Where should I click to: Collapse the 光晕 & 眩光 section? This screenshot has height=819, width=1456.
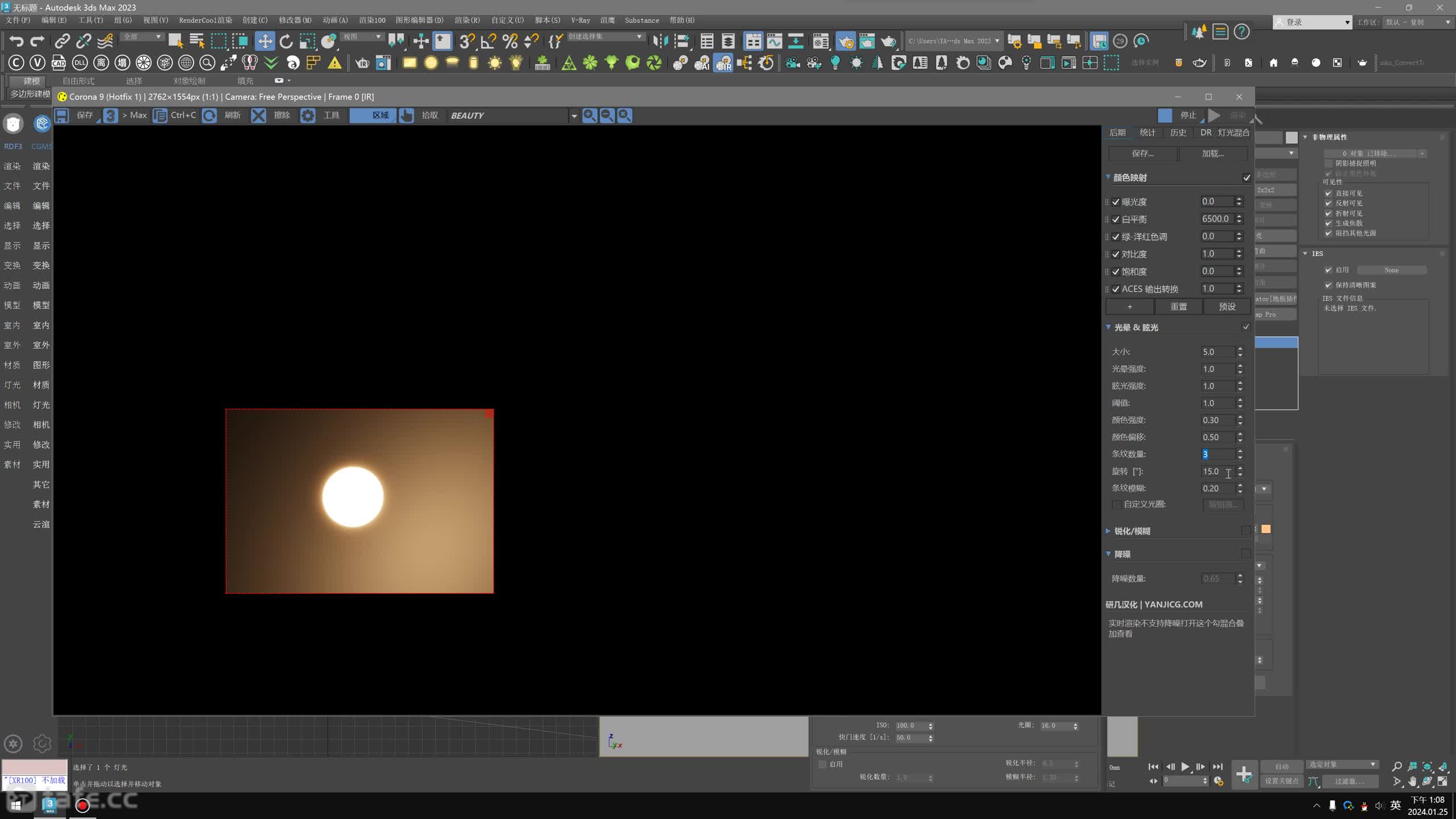[x=1108, y=327]
